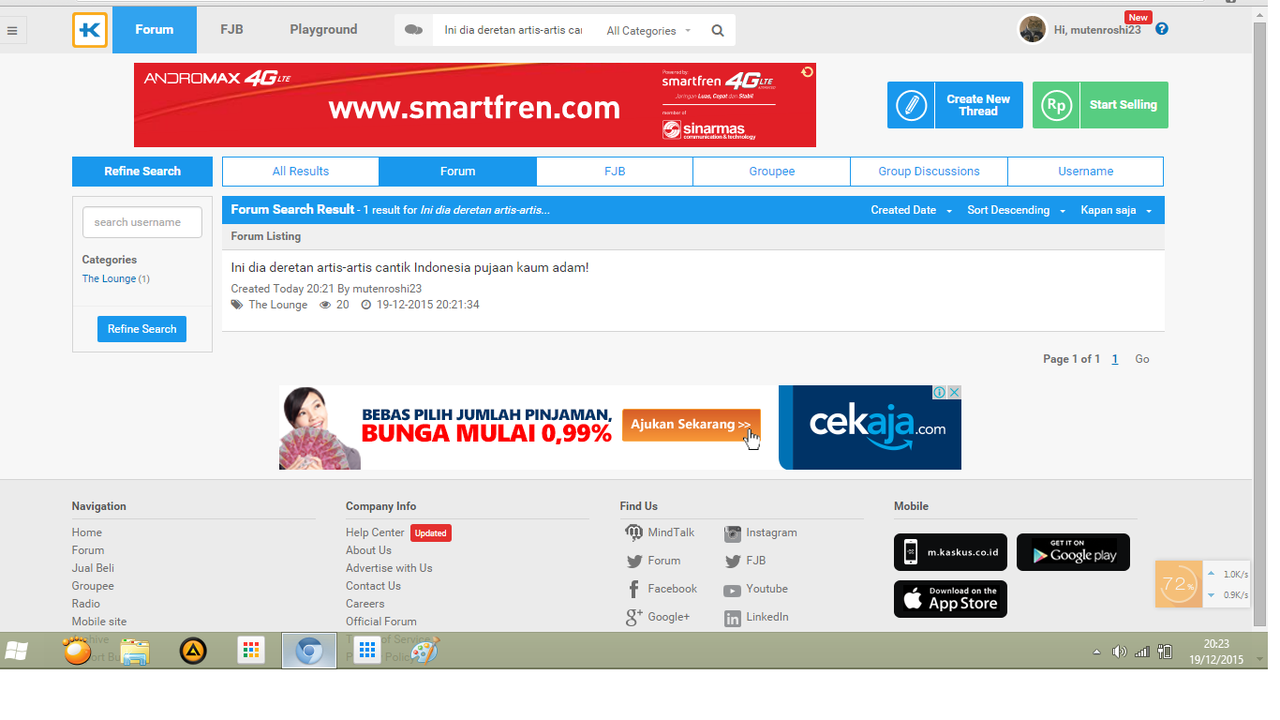The image size is (1280, 720).
Task: Click the 72% memory boost widget
Action: (1179, 585)
